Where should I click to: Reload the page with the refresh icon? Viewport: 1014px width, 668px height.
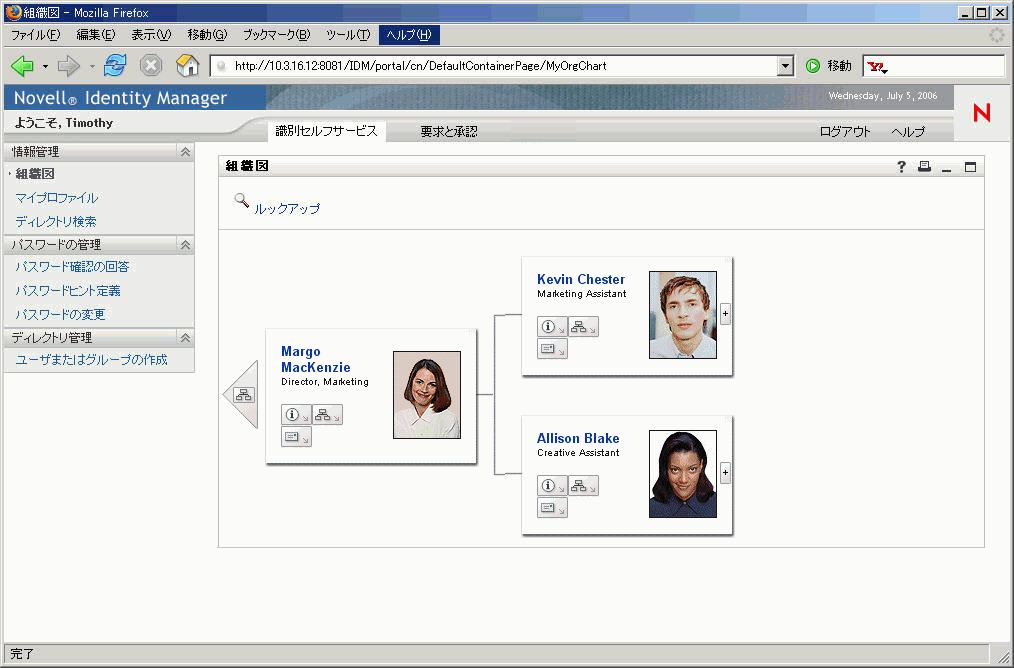115,65
